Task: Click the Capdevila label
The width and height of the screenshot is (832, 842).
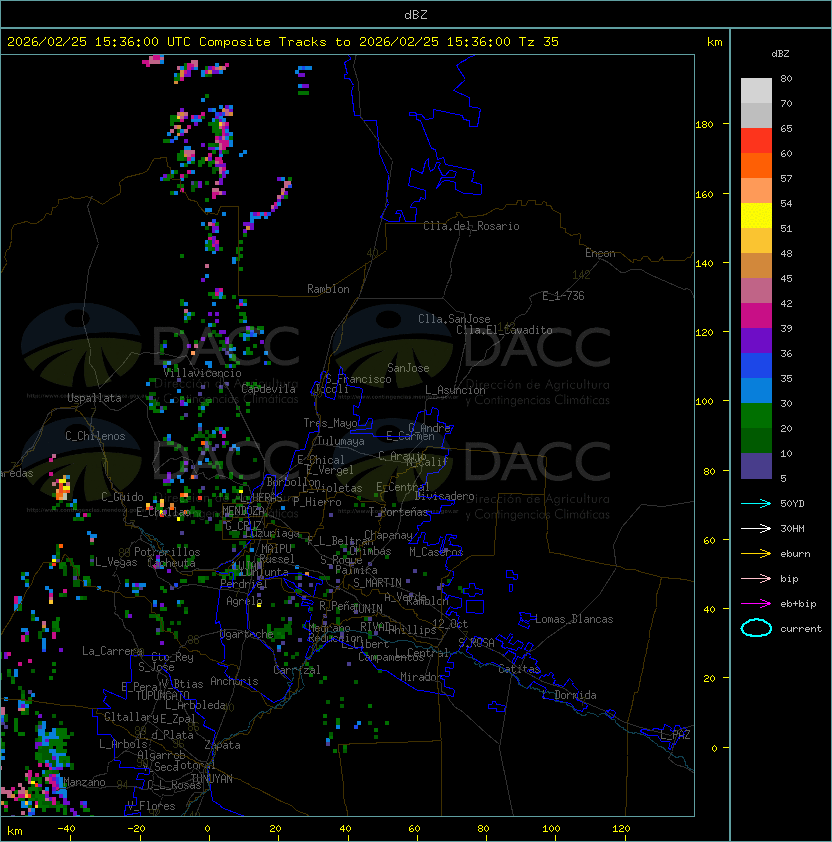Action: click(x=269, y=389)
